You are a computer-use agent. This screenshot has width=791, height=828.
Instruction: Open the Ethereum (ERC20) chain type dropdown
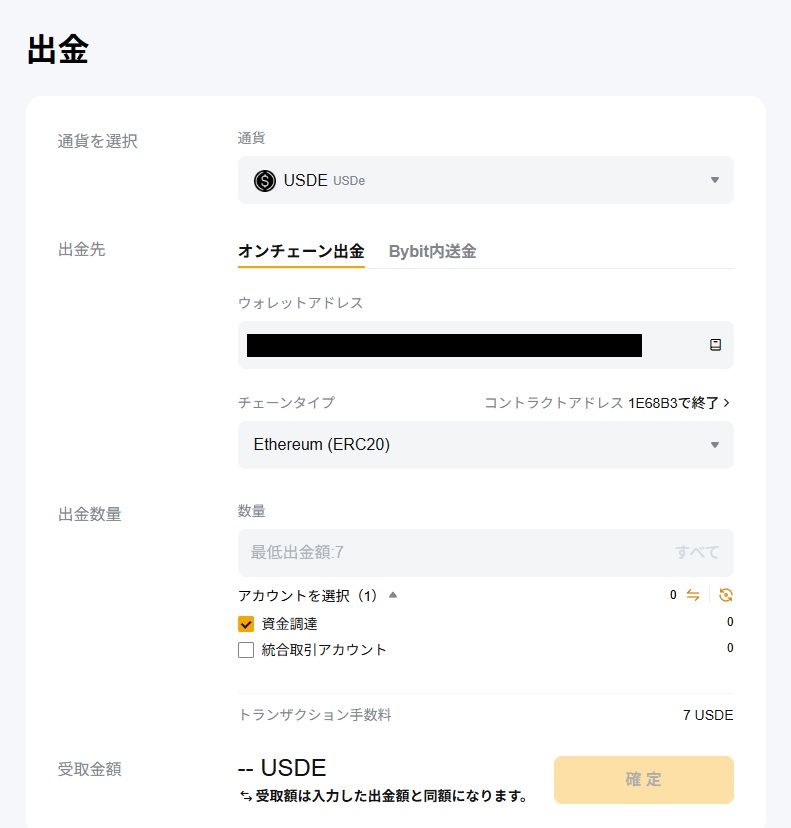click(x=485, y=445)
